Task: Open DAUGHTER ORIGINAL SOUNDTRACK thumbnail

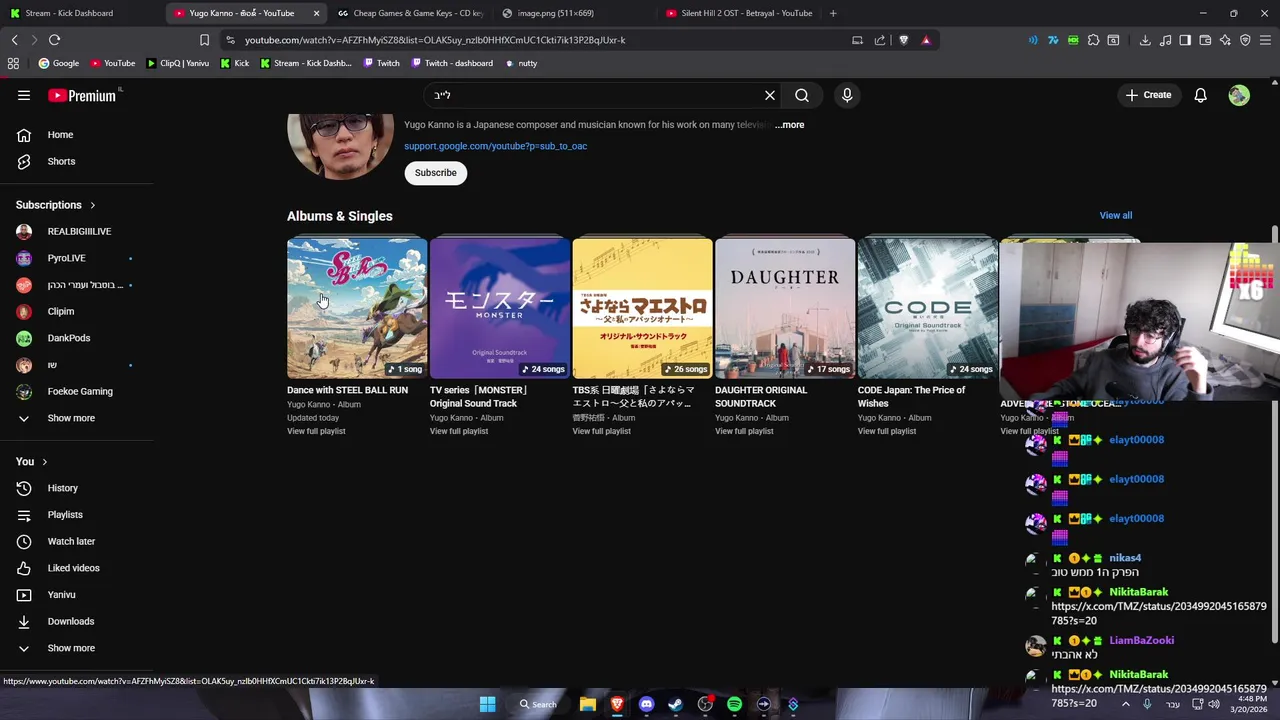Action: 785,308
